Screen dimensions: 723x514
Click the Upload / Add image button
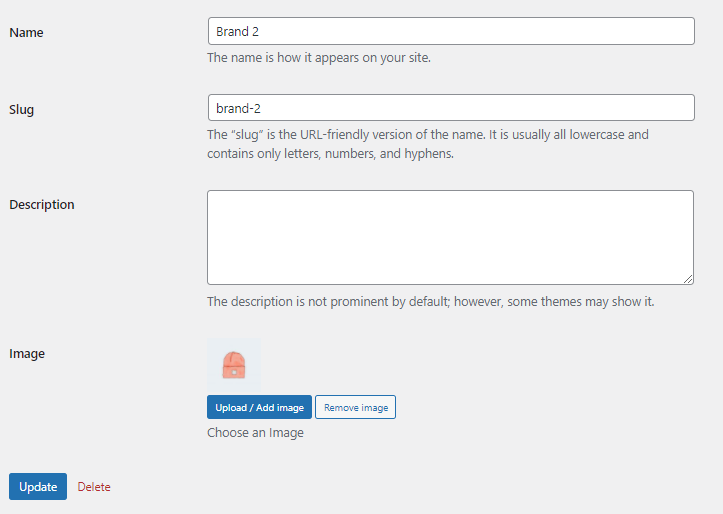point(259,408)
